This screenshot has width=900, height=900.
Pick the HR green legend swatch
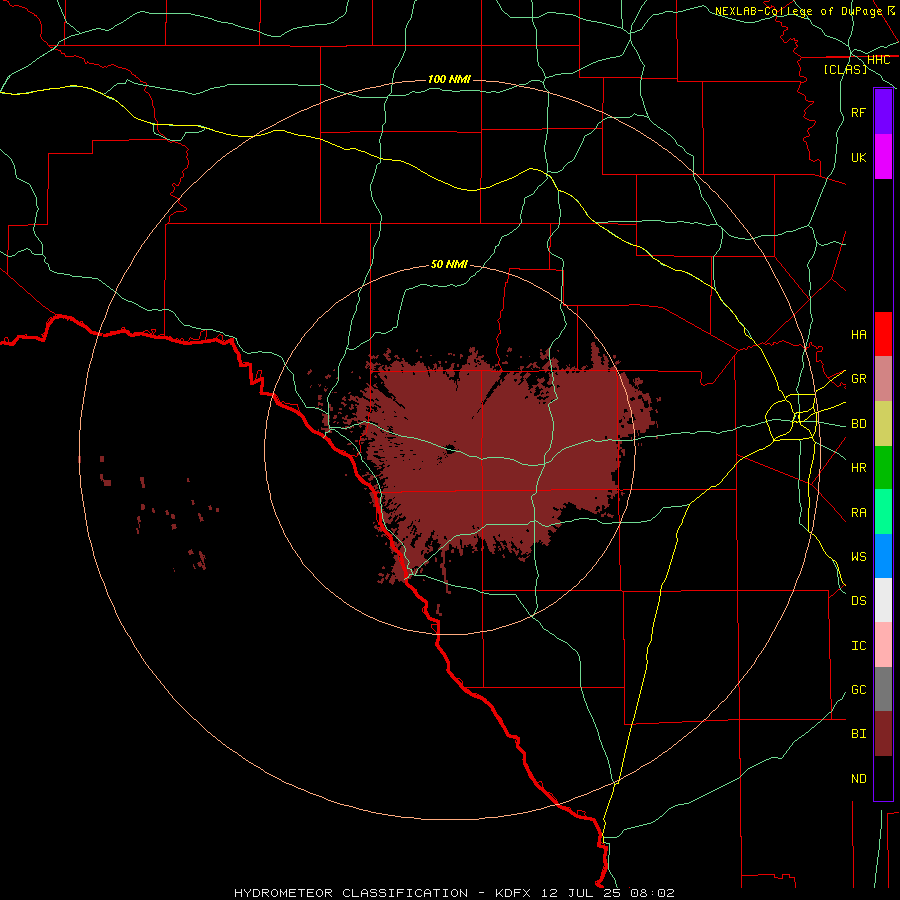click(x=883, y=468)
